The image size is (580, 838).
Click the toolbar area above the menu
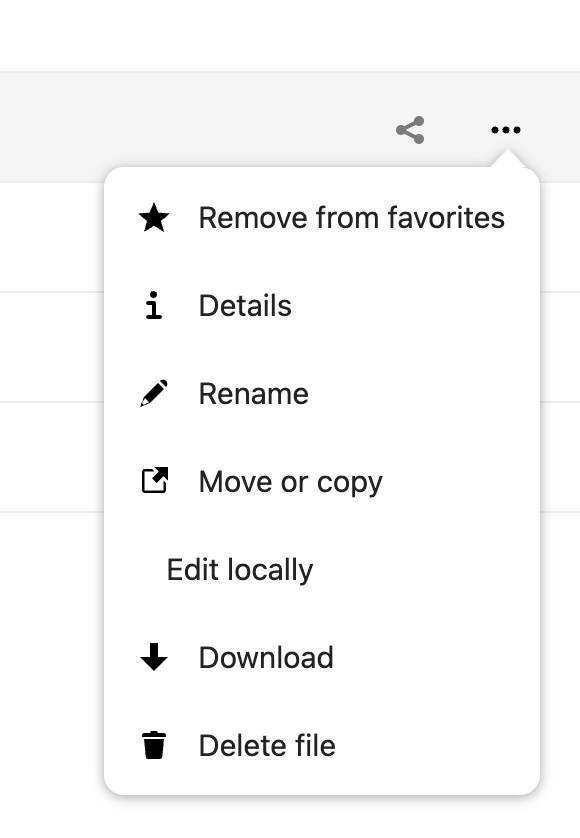pyautogui.click(x=200, y=126)
